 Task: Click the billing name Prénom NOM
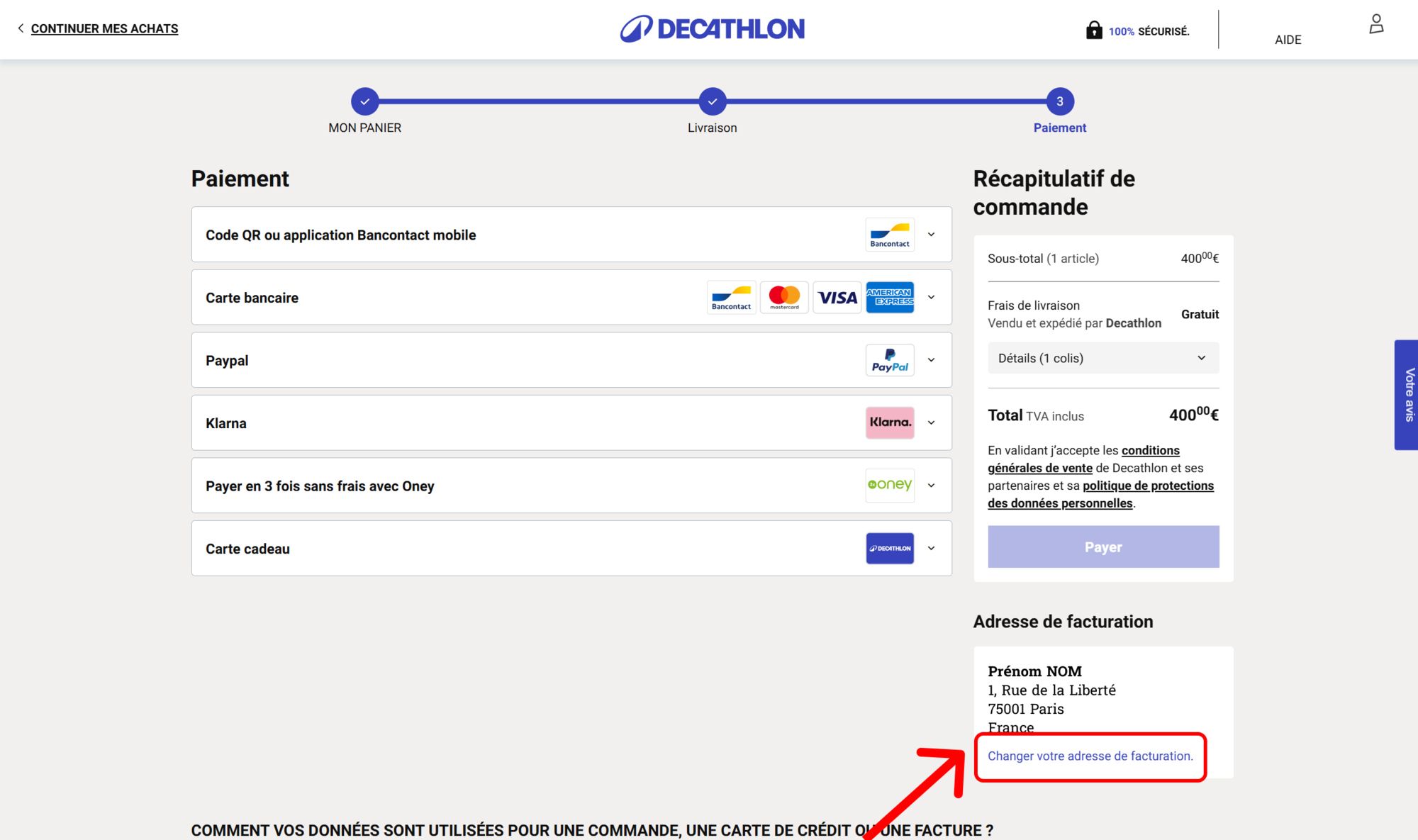1034,671
